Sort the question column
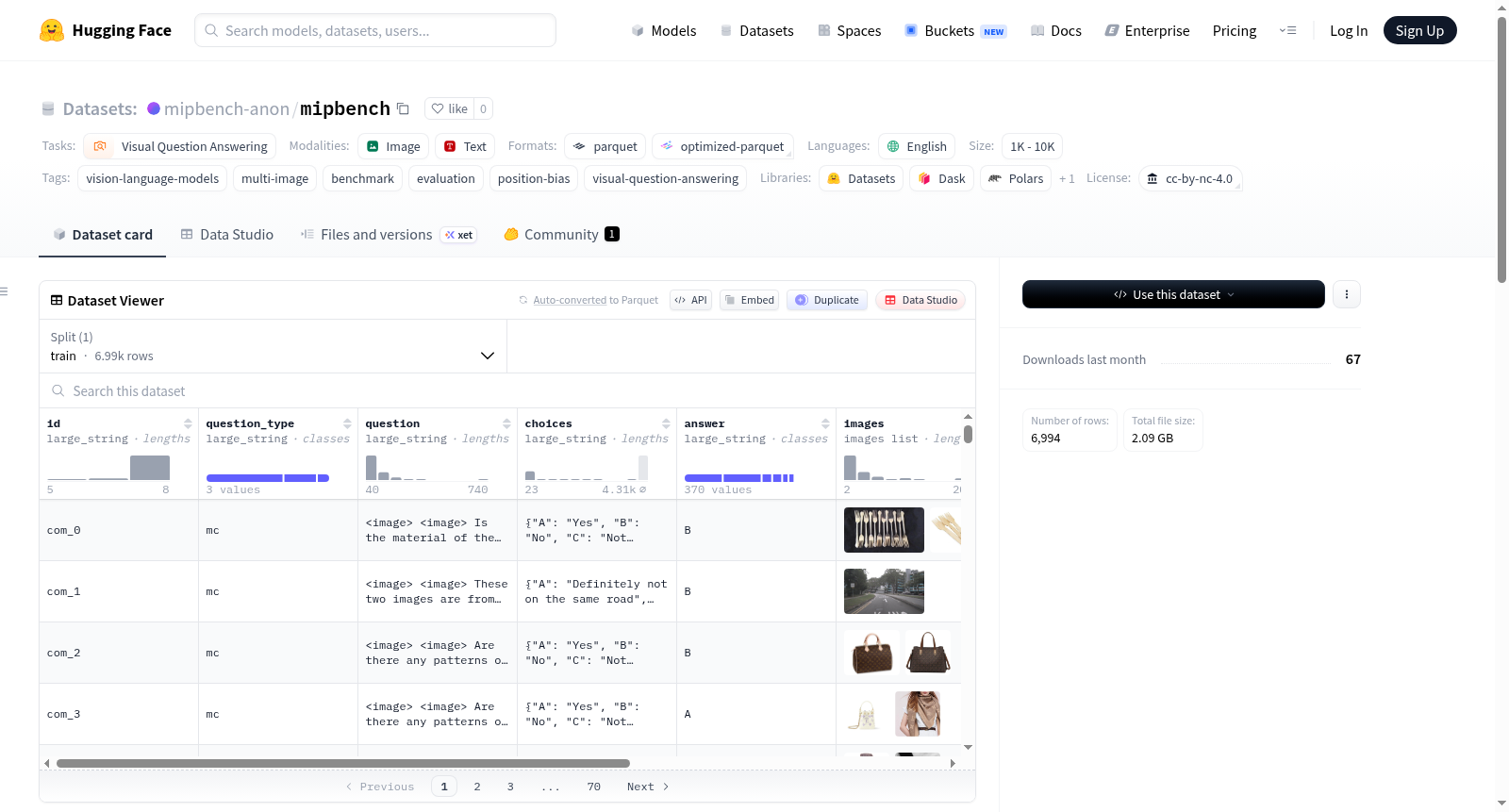 pyautogui.click(x=507, y=423)
